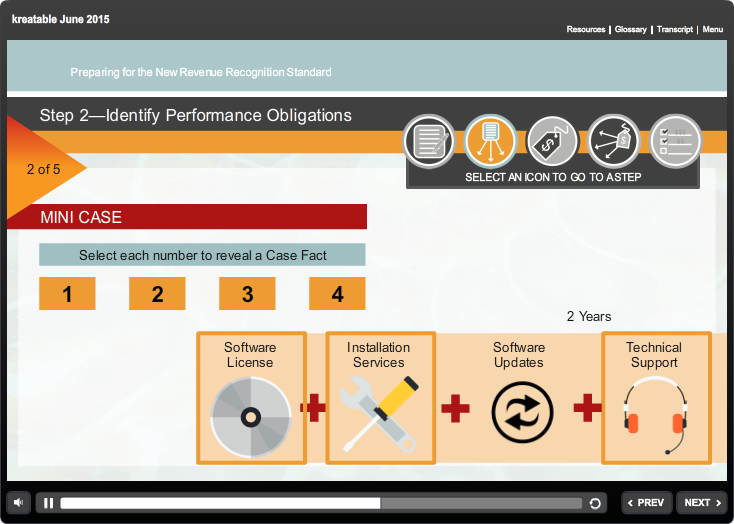Reveal Case Fact number 1
The height and width of the screenshot is (524, 734).
[67, 294]
